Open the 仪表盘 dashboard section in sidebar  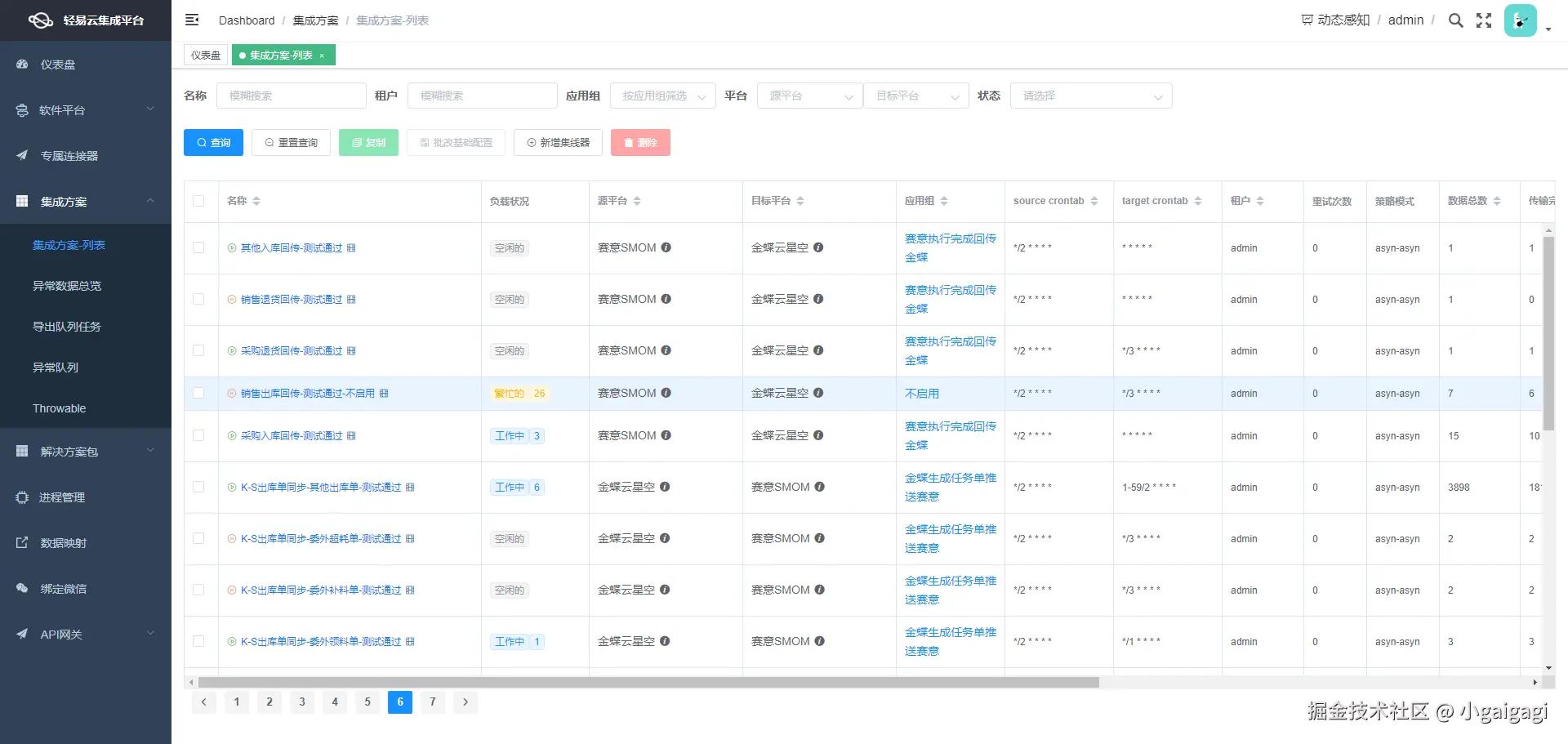(x=56, y=65)
